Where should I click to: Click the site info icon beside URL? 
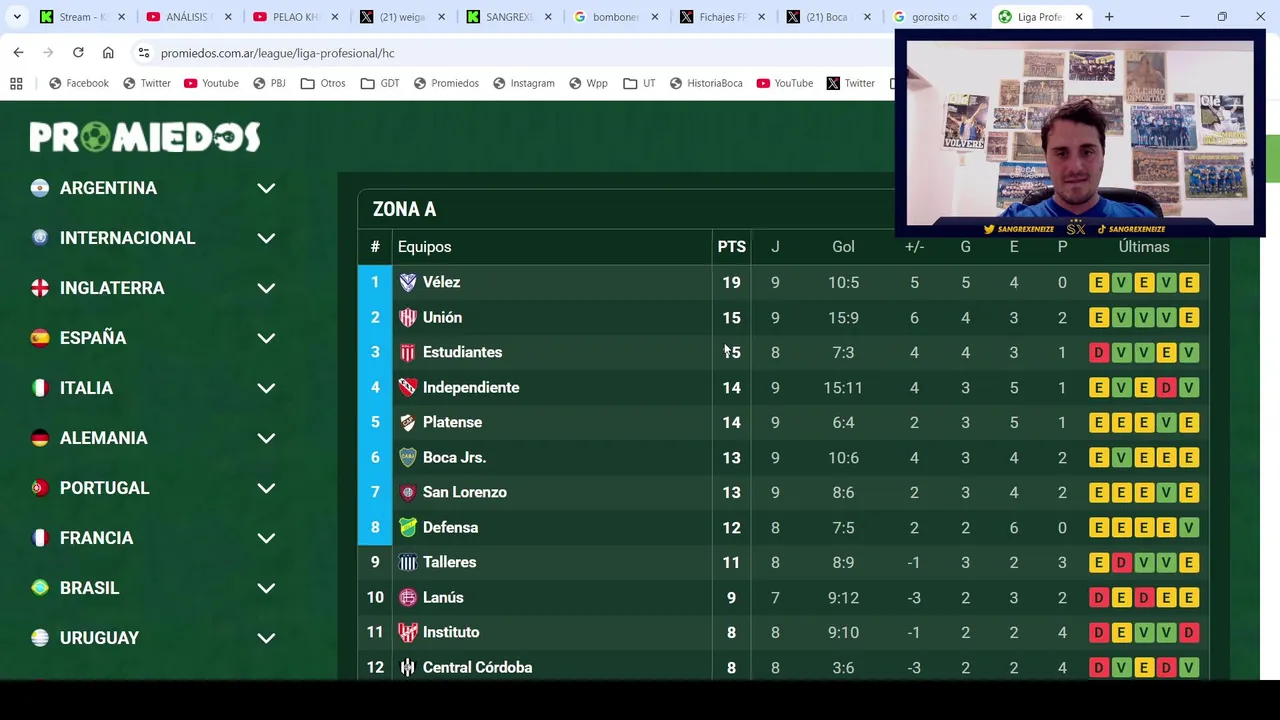[143, 53]
